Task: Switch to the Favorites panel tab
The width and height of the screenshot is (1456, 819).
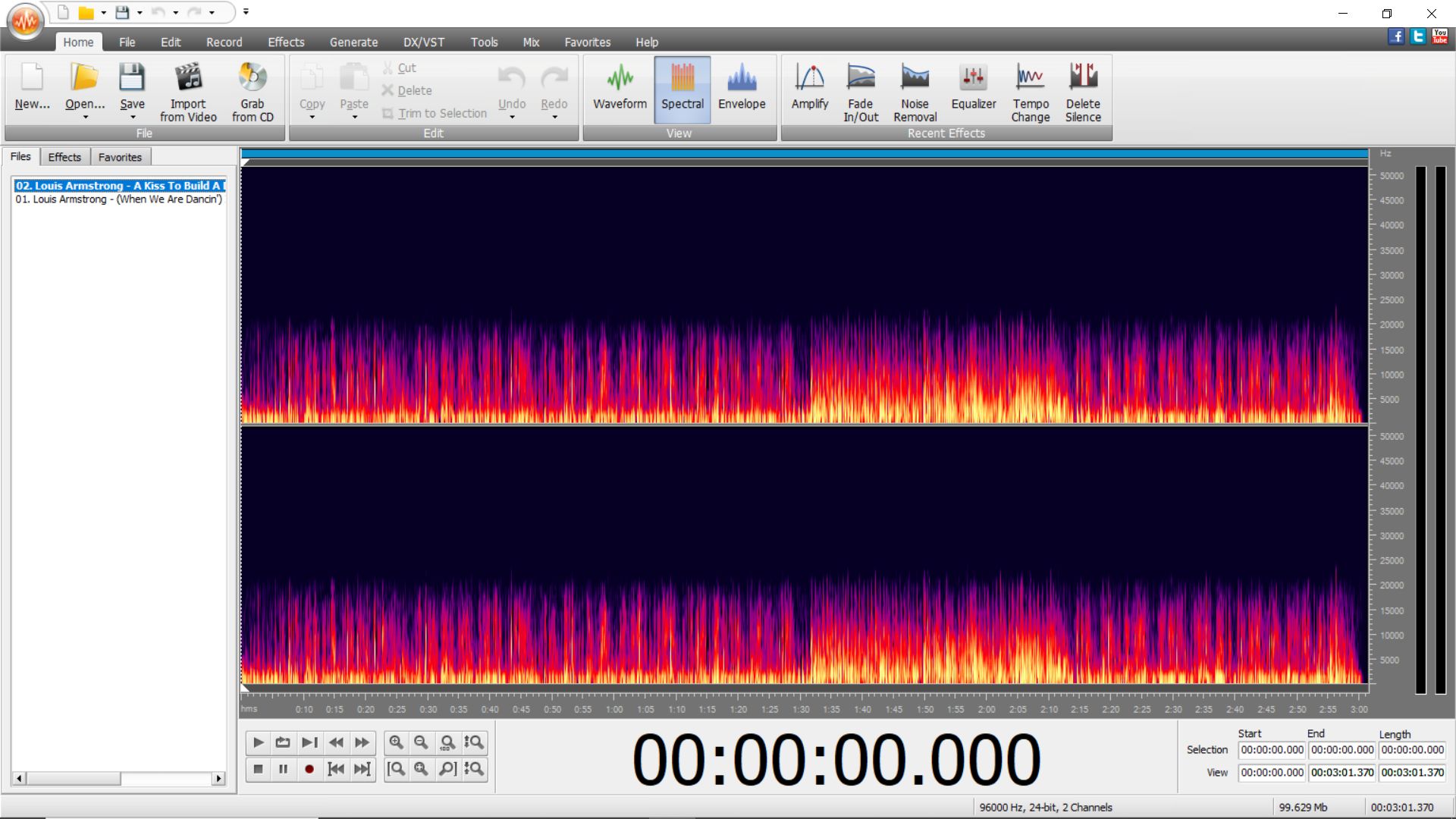Action: coord(120,157)
